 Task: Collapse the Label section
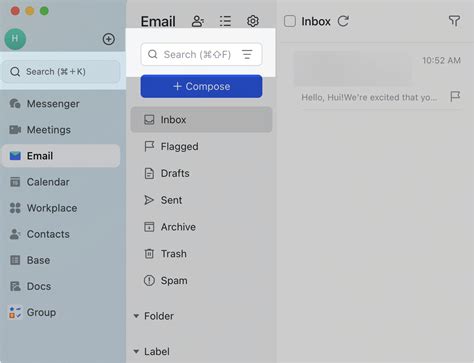(136, 351)
